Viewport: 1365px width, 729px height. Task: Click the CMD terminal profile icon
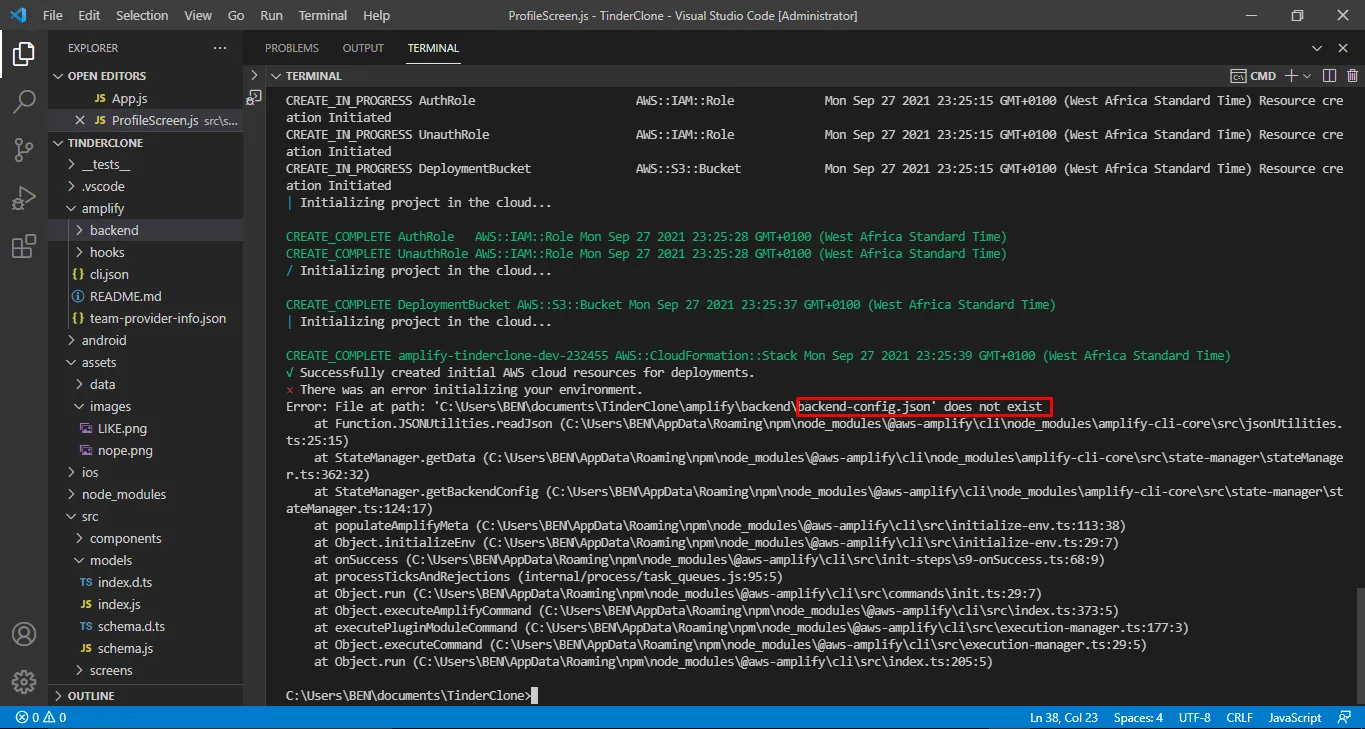1238,76
